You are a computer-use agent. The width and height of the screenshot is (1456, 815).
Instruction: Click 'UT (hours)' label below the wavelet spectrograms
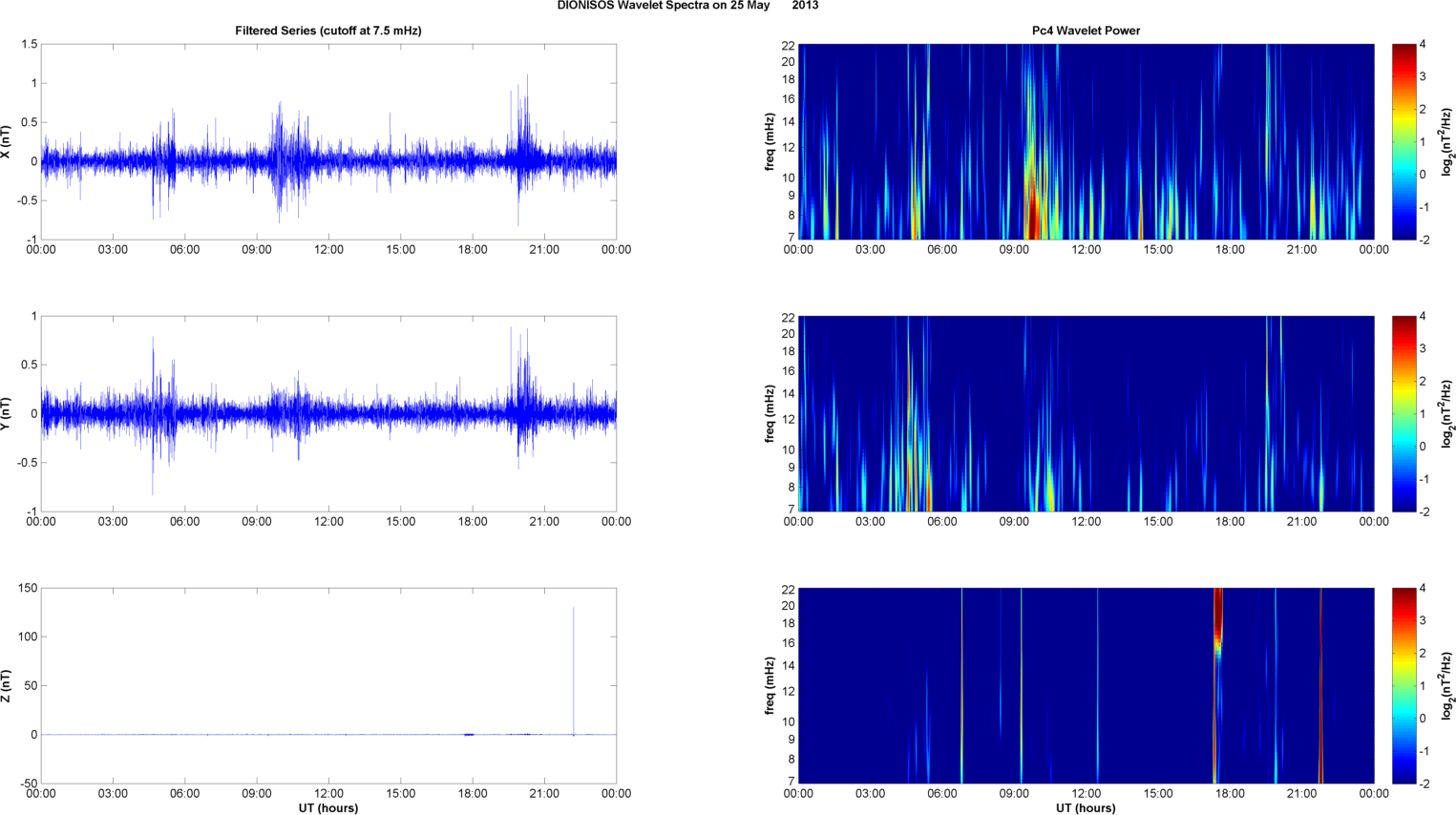1086,808
